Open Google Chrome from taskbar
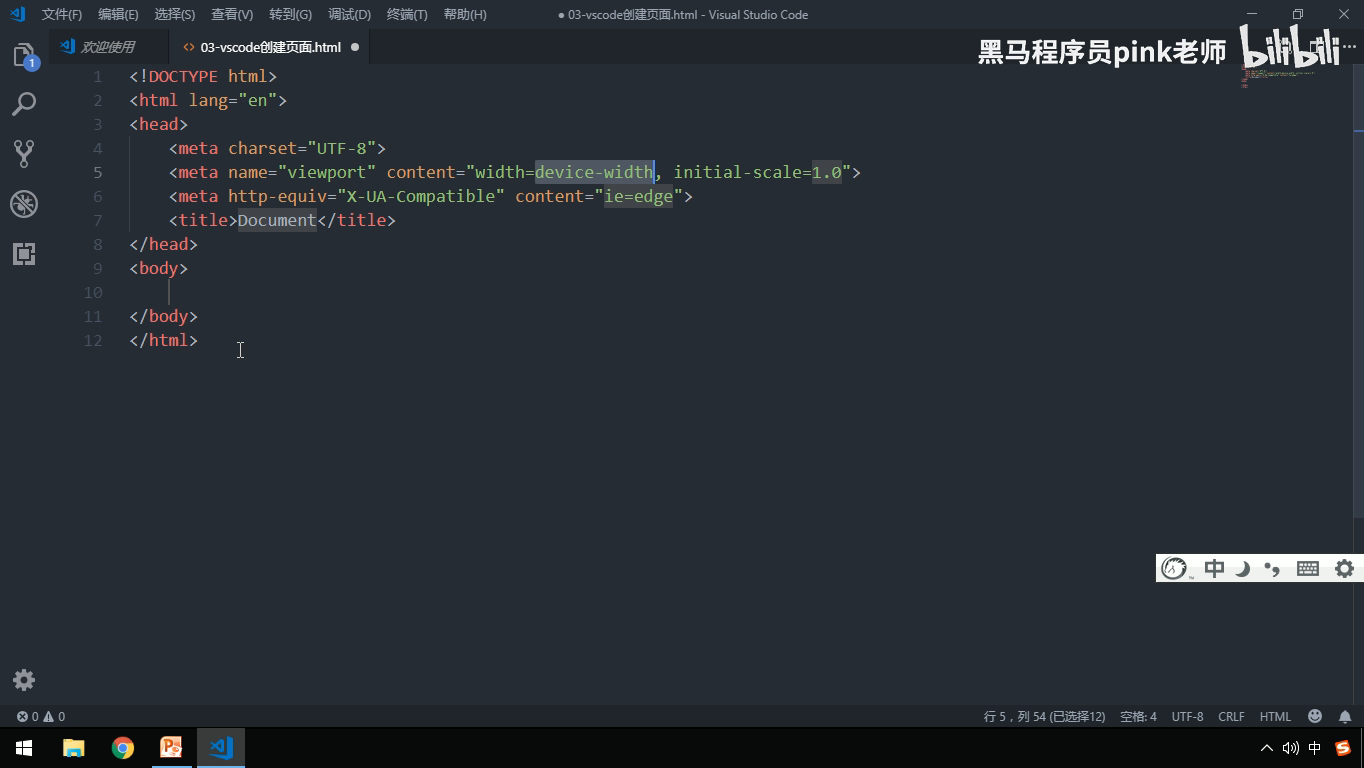The height and width of the screenshot is (768, 1364). pyautogui.click(x=123, y=748)
